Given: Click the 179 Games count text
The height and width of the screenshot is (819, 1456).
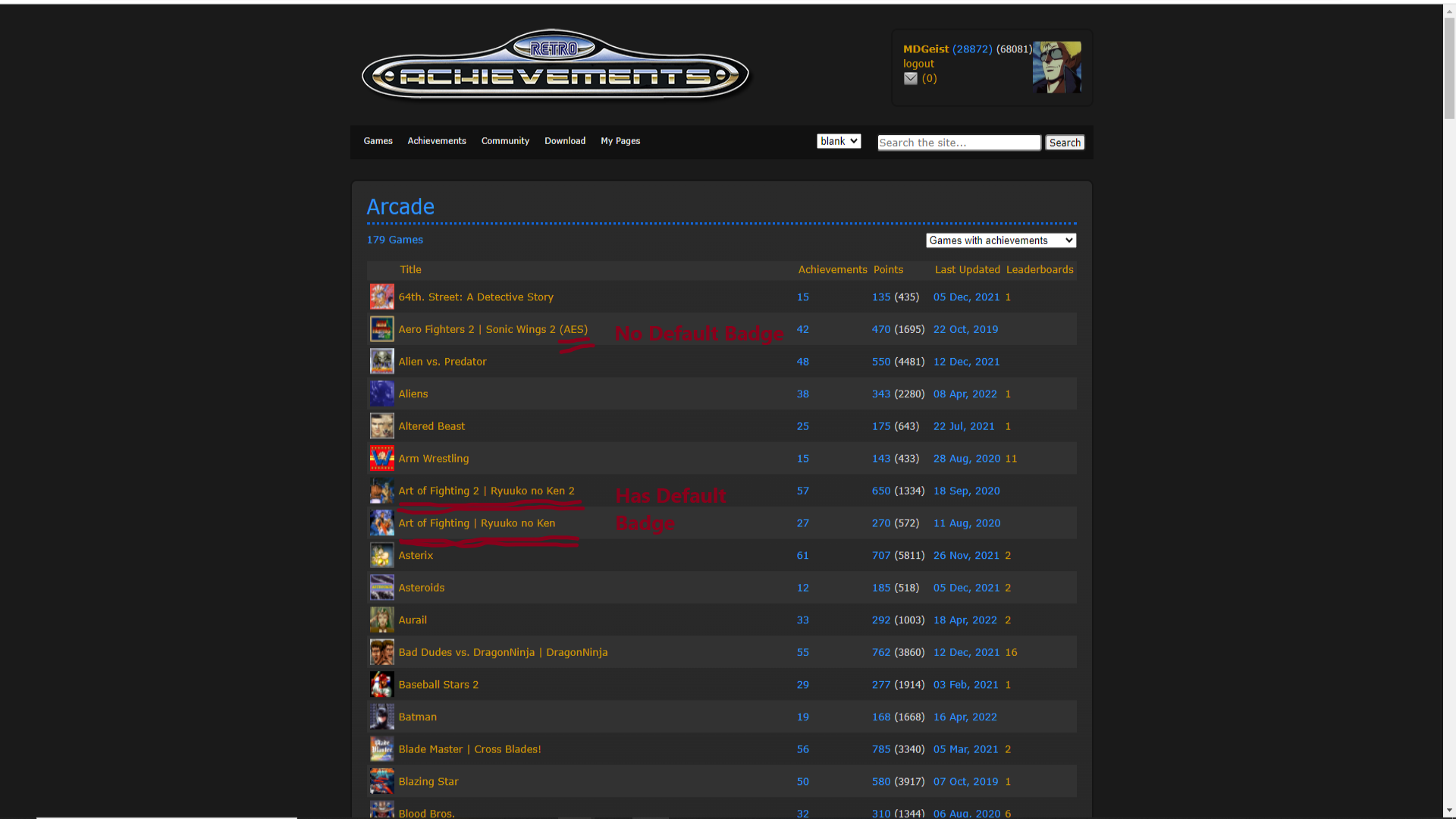Looking at the screenshot, I should point(394,240).
